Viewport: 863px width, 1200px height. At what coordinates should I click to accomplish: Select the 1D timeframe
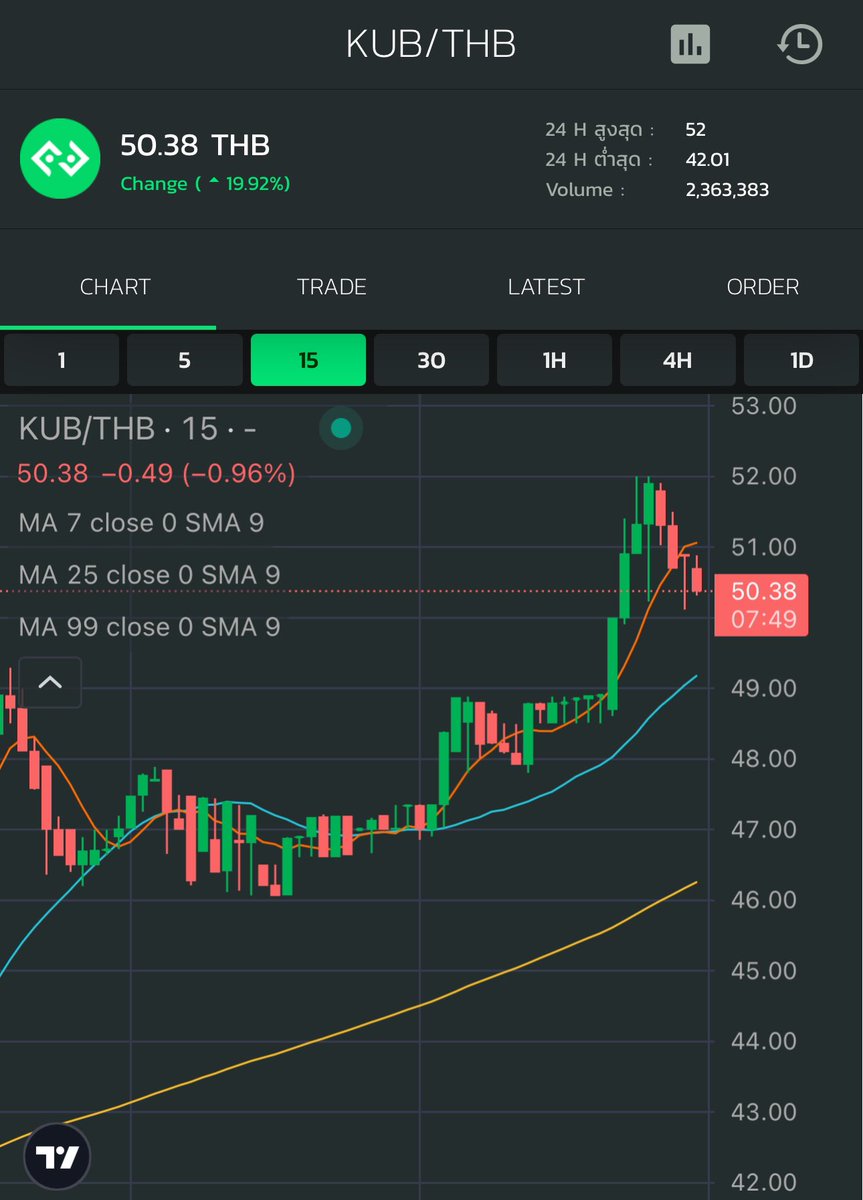point(801,360)
